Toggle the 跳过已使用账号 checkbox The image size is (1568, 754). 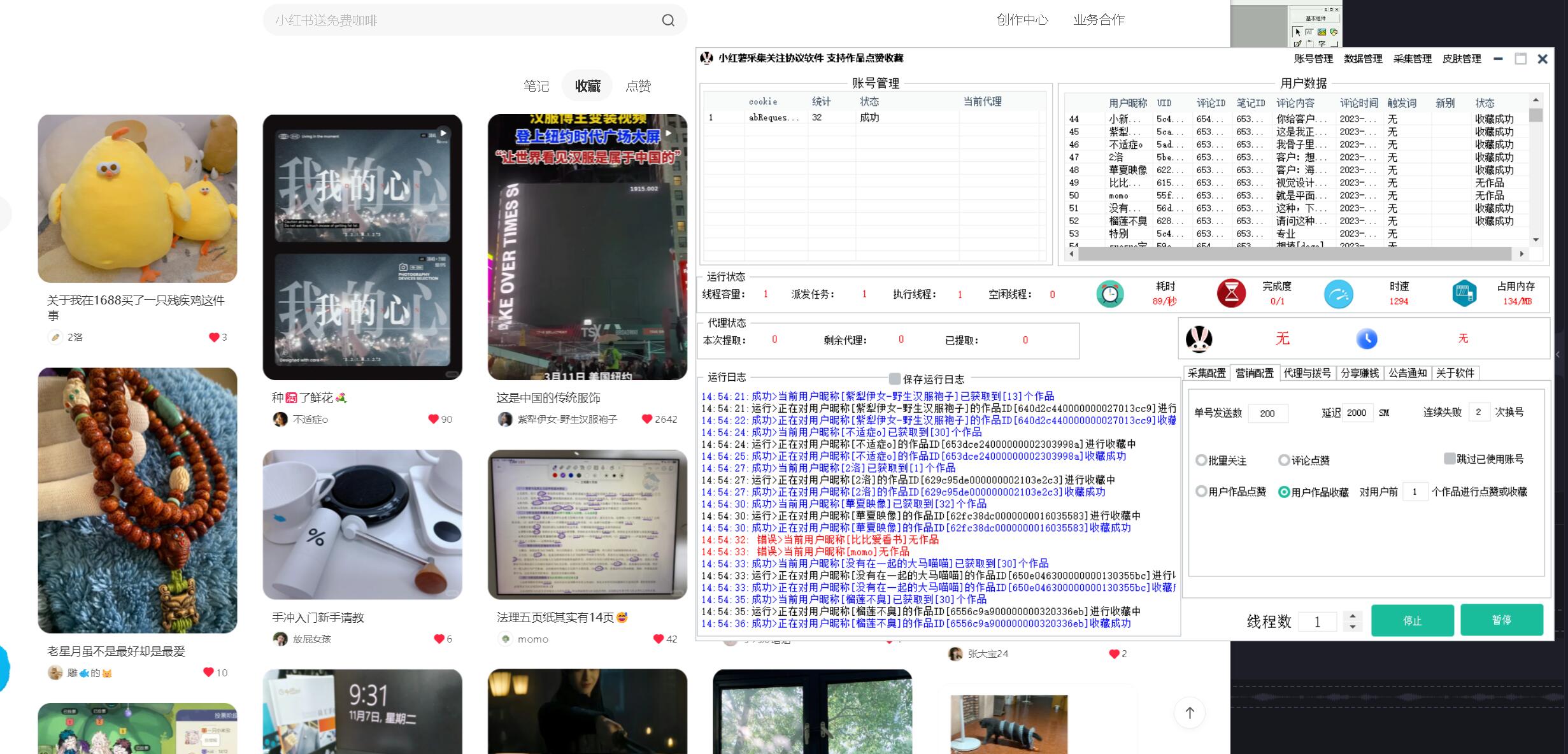[x=1450, y=459]
